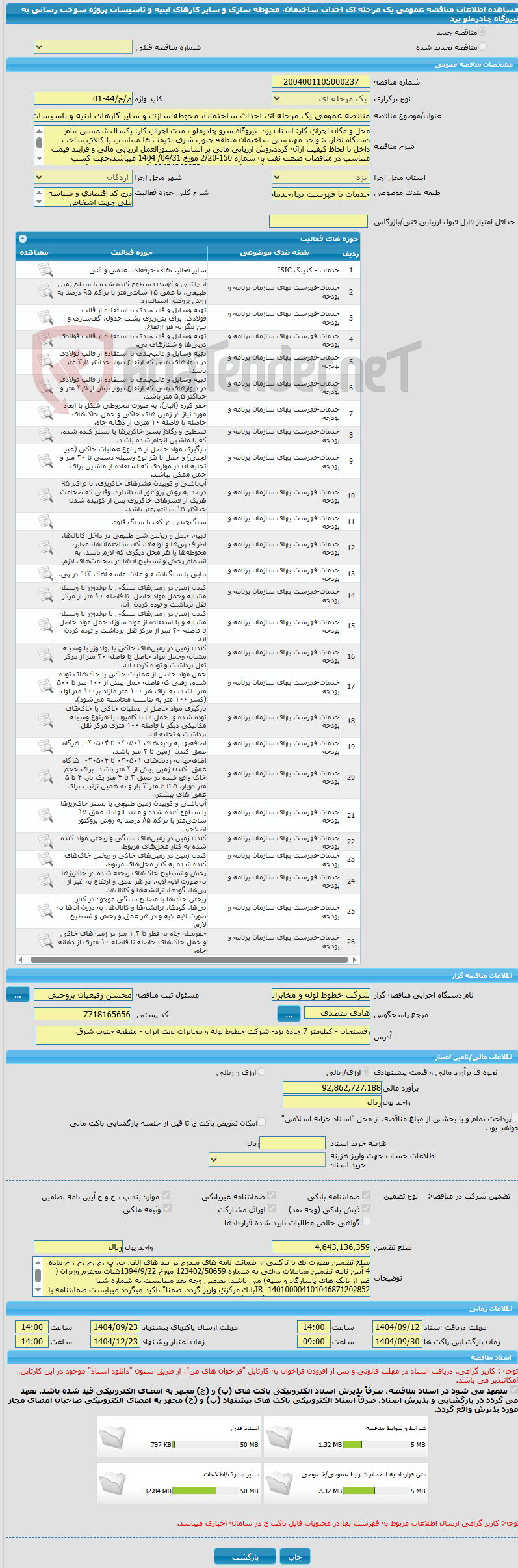
Task: Toggle the وثیقه ملکی checkbox
Action: tap(167, 1208)
